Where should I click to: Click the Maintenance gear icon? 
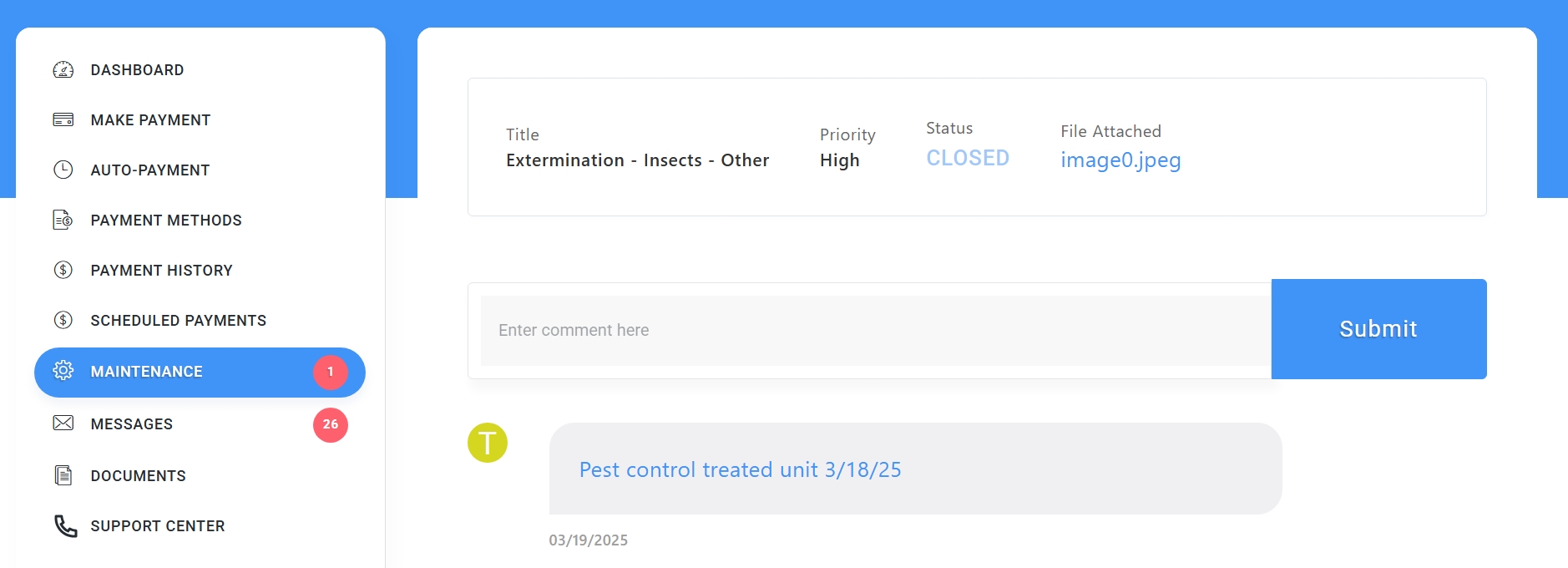63,371
